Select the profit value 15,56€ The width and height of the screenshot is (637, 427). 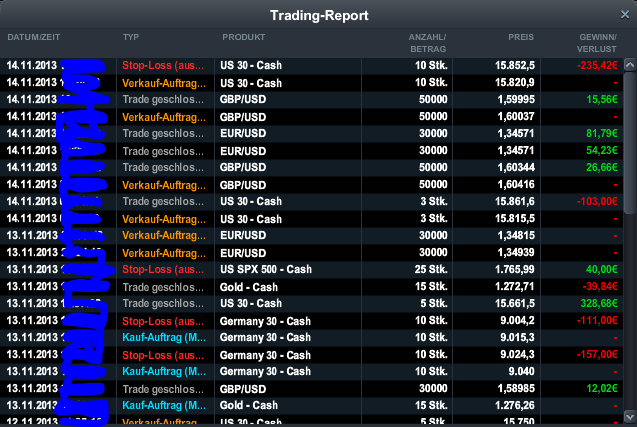pos(602,100)
